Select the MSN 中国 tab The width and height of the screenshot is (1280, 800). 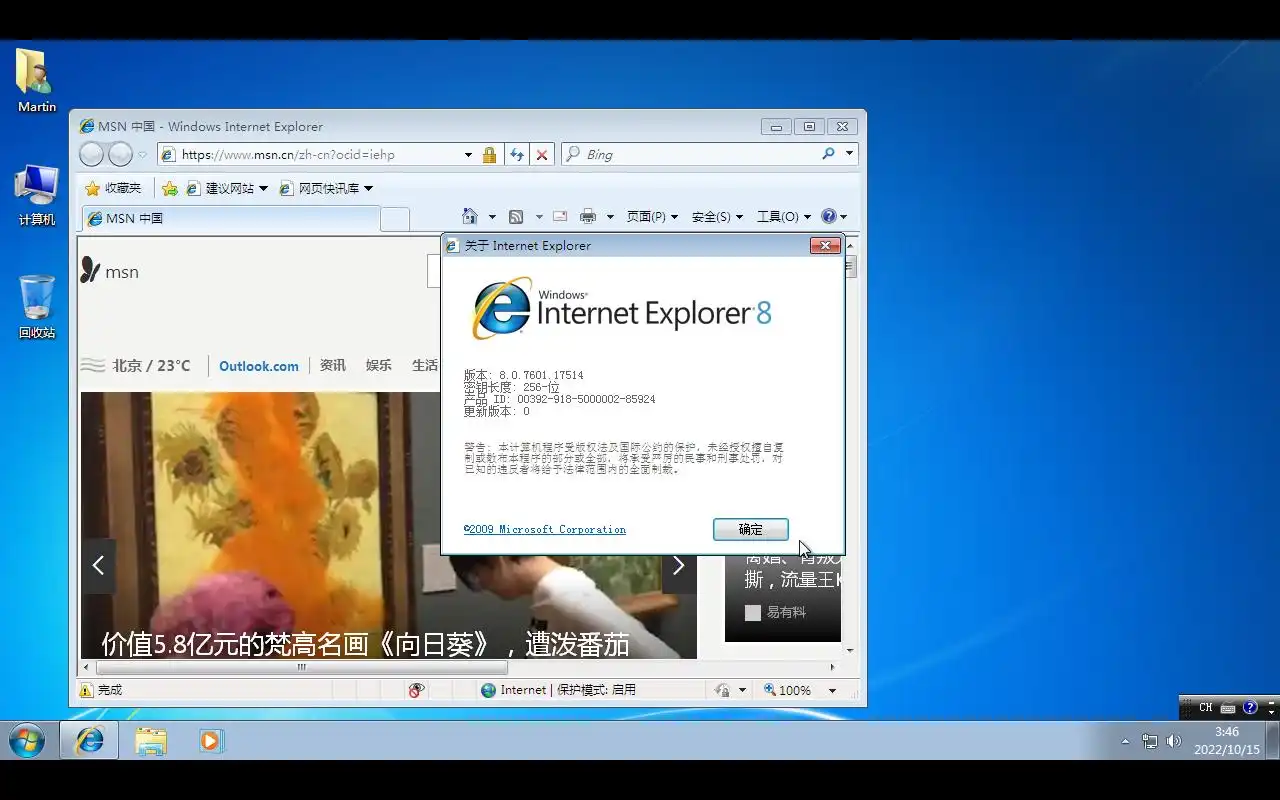tap(231, 218)
